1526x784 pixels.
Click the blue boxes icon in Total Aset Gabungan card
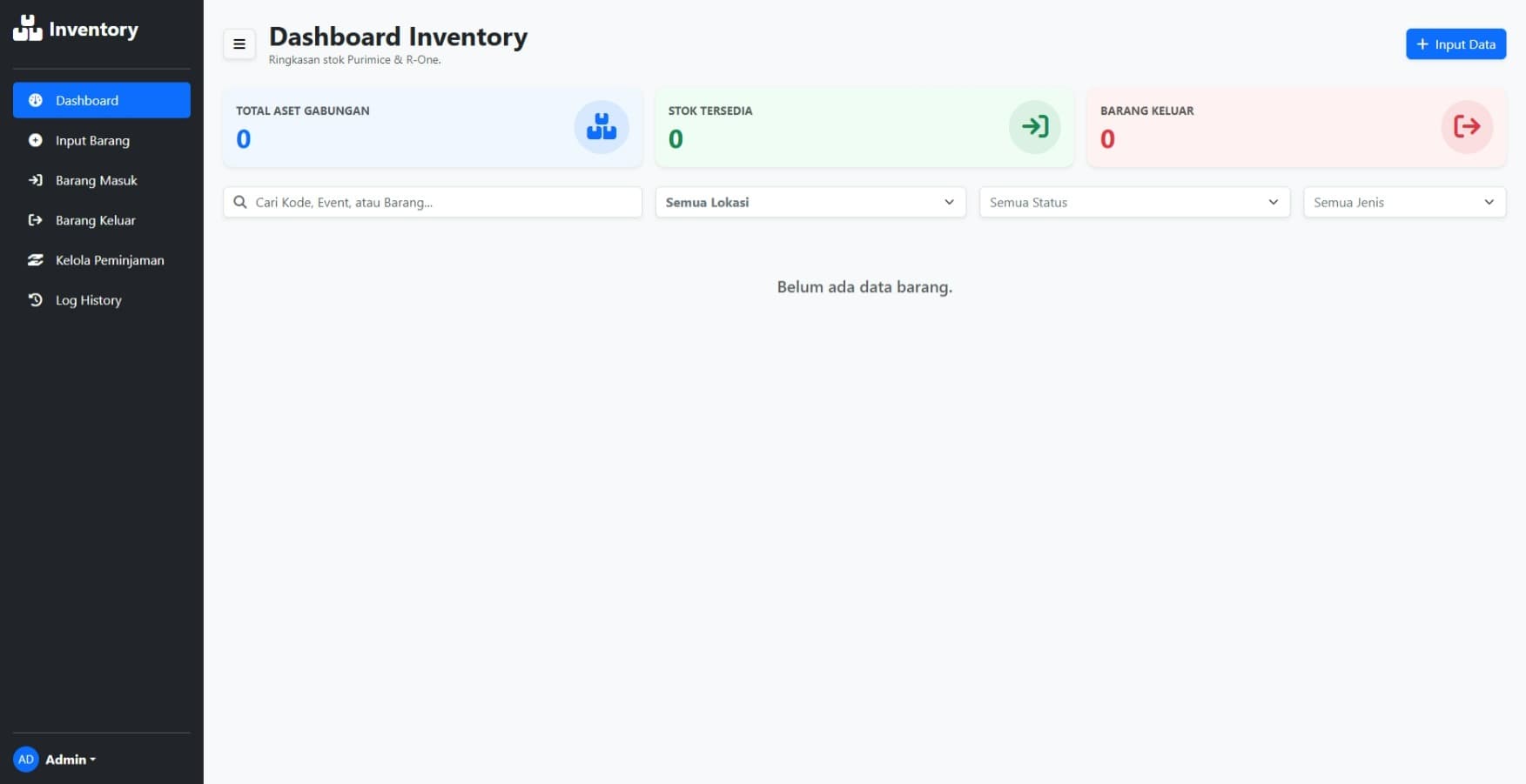pos(602,127)
